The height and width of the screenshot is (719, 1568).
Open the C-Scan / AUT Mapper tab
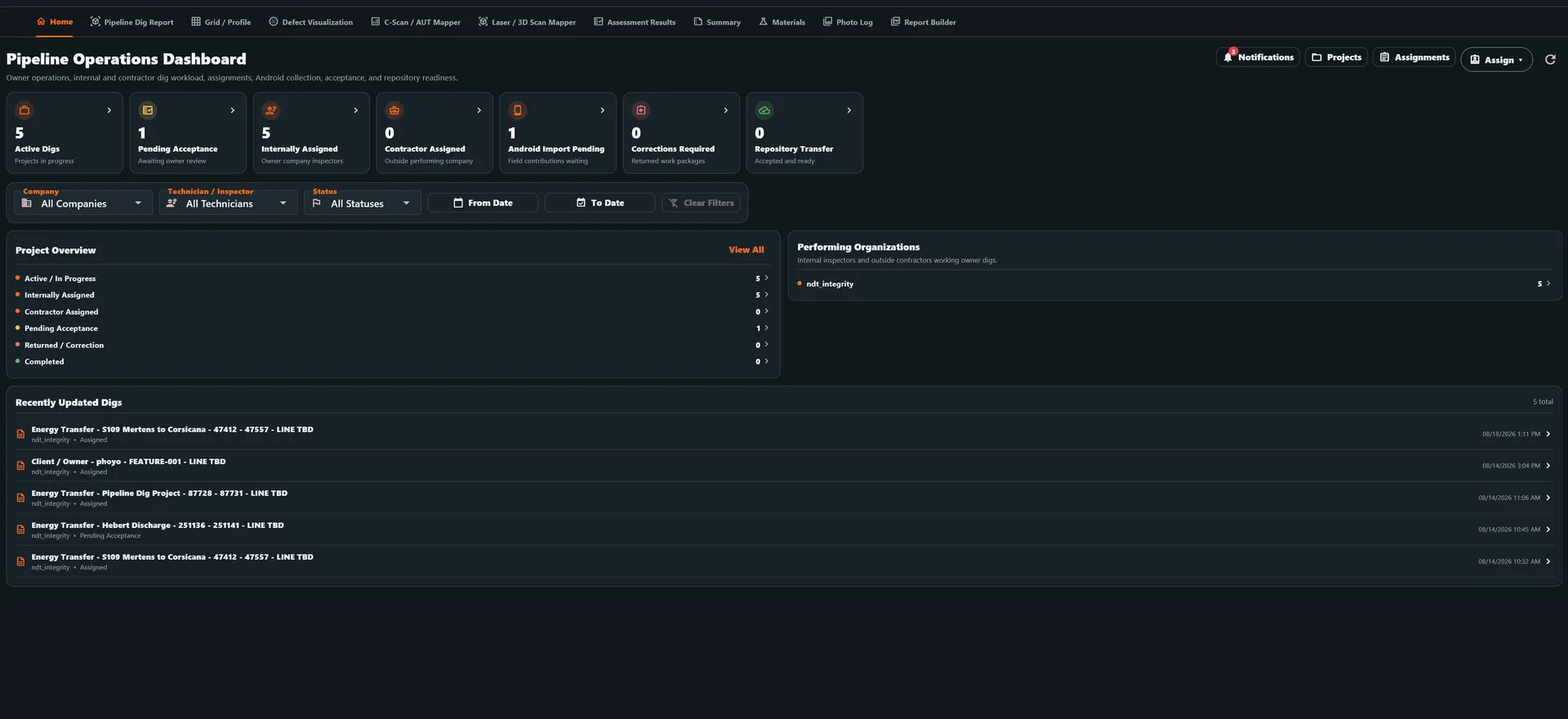[x=416, y=22]
